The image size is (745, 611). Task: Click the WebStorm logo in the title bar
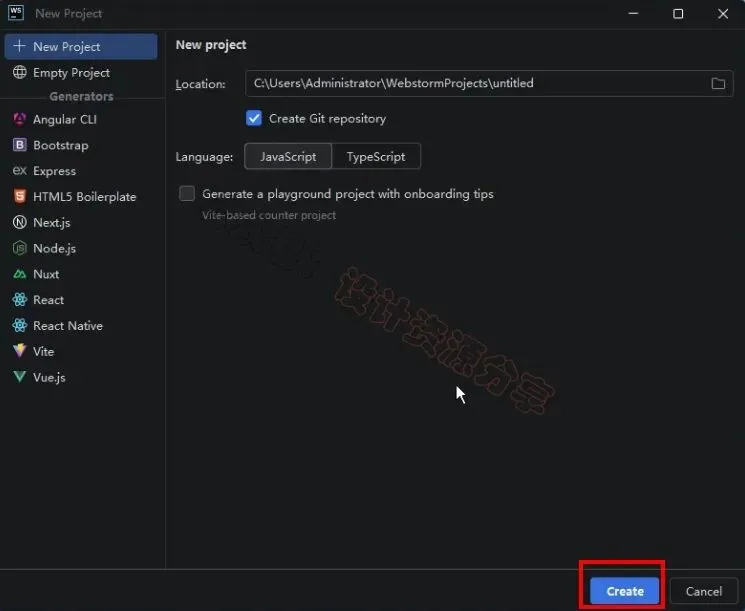16,13
